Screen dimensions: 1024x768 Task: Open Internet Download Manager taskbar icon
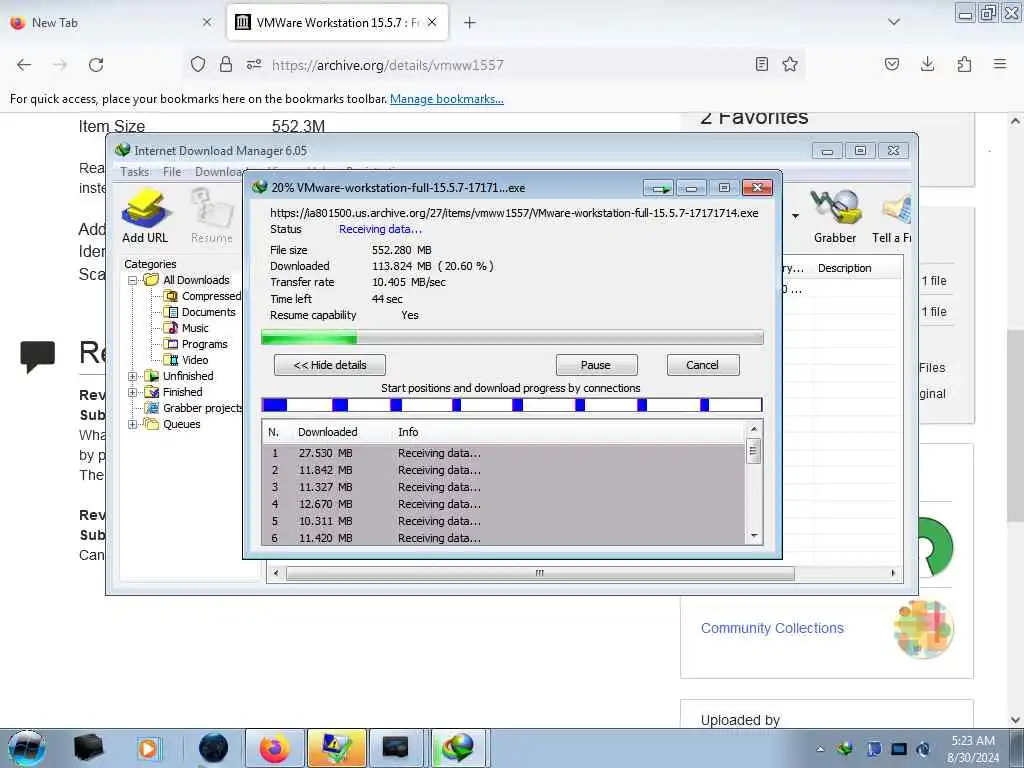click(x=458, y=748)
